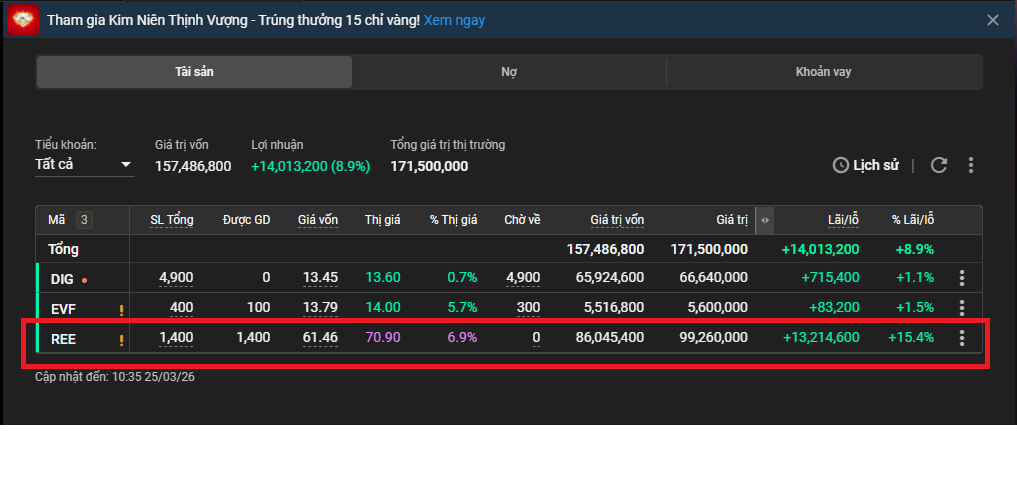Close the promotion banner
Image resolution: width=1017 pixels, height=485 pixels.
[x=992, y=20]
